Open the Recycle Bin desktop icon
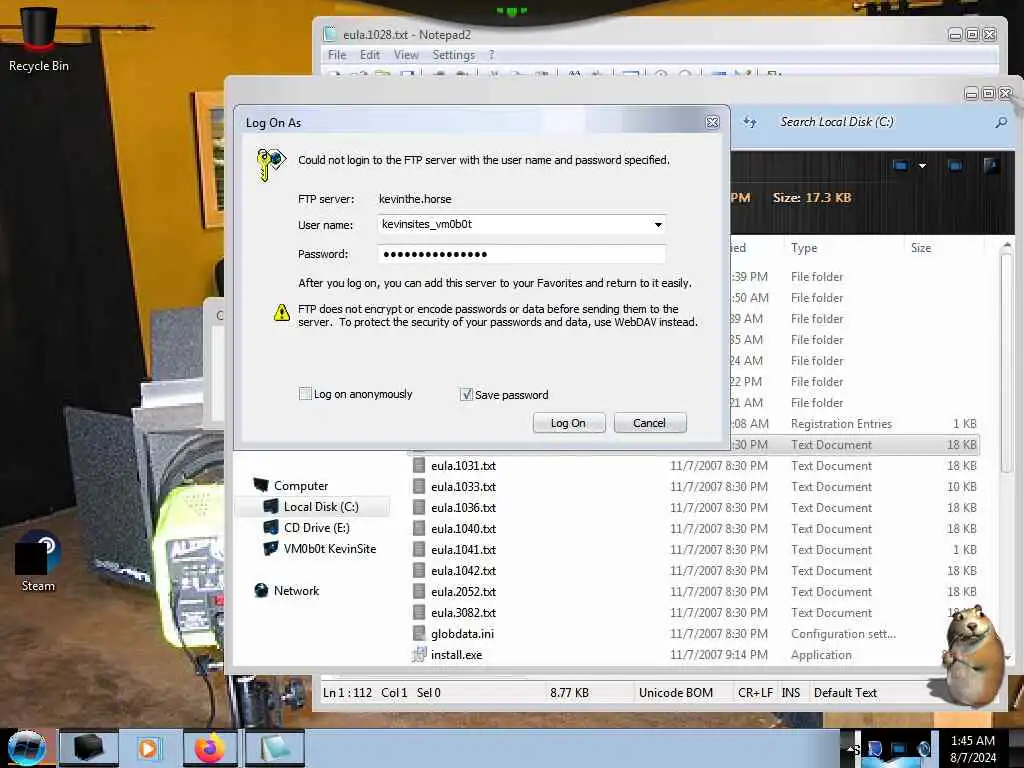1024x768 pixels. pos(39,39)
